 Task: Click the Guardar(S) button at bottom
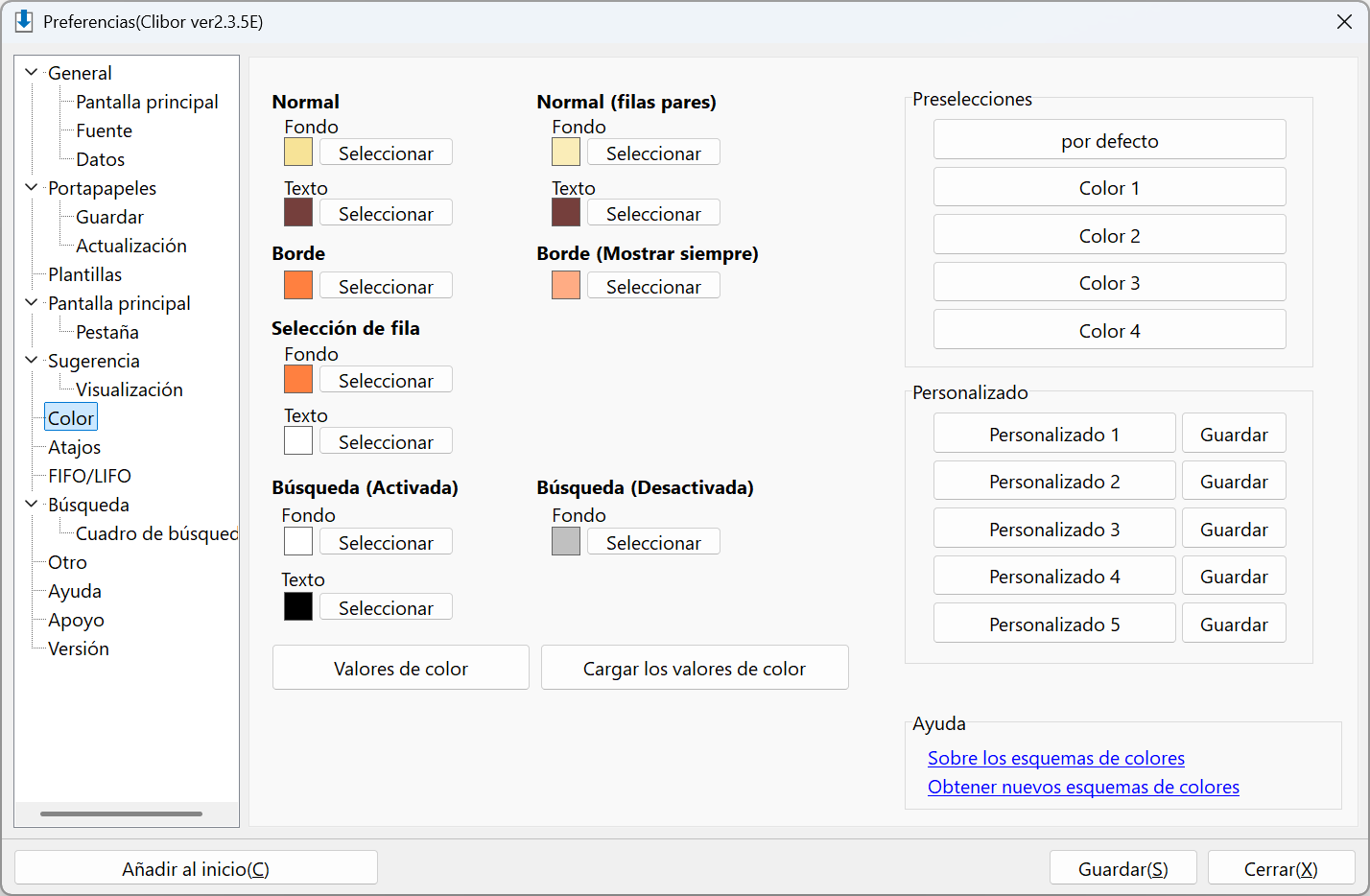coord(1123,868)
